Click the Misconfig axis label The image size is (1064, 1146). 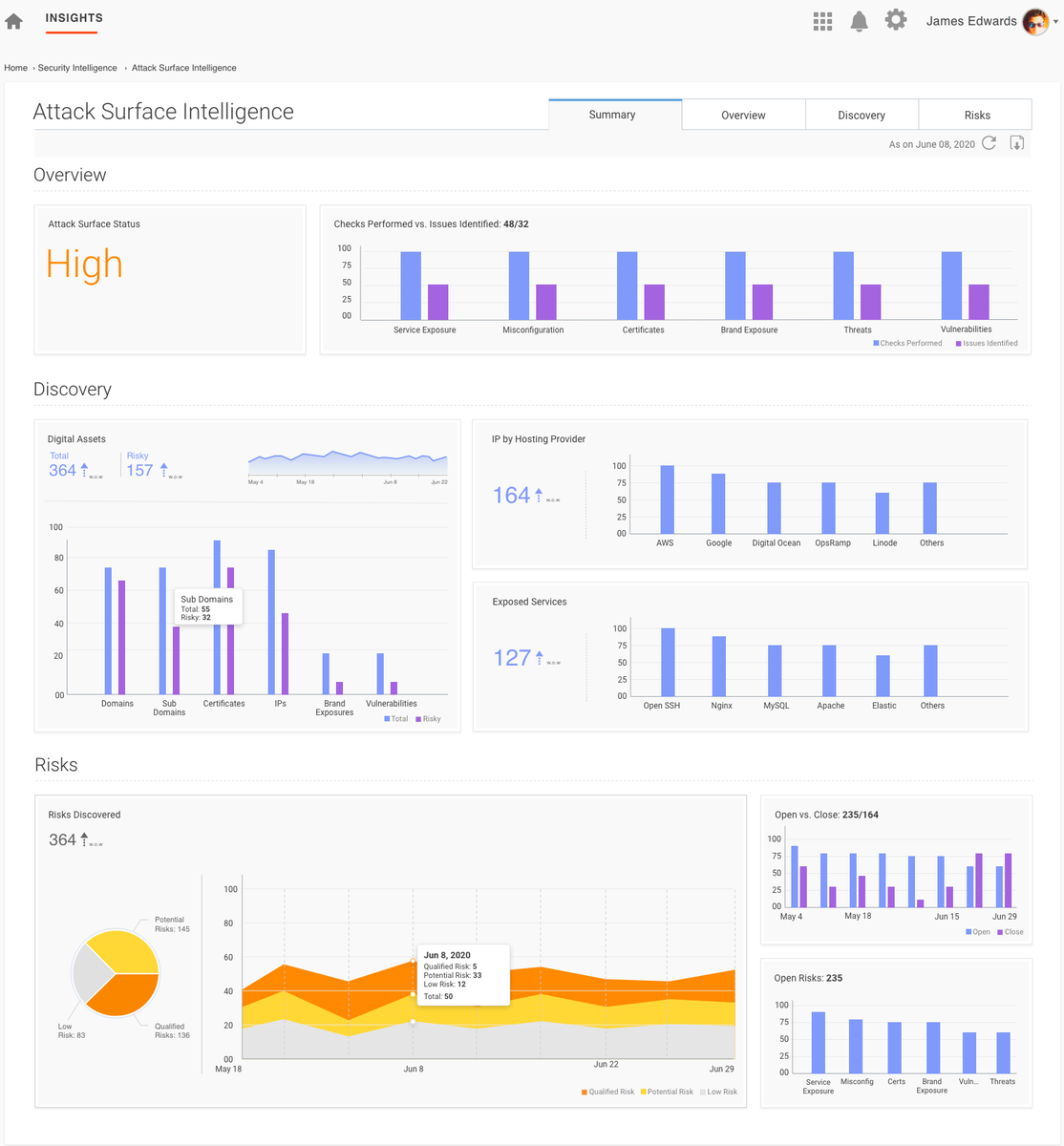point(857,1082)
